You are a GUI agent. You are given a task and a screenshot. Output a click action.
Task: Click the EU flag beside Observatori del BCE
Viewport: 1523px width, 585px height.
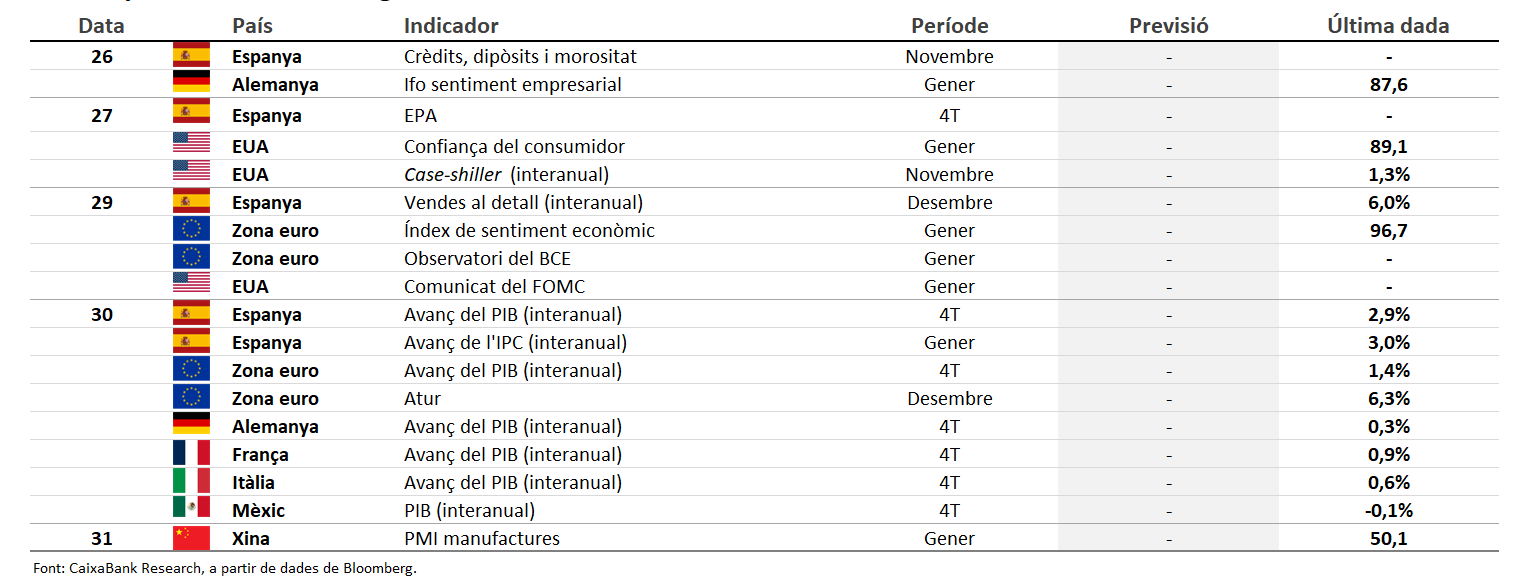[x=191, y=258]
